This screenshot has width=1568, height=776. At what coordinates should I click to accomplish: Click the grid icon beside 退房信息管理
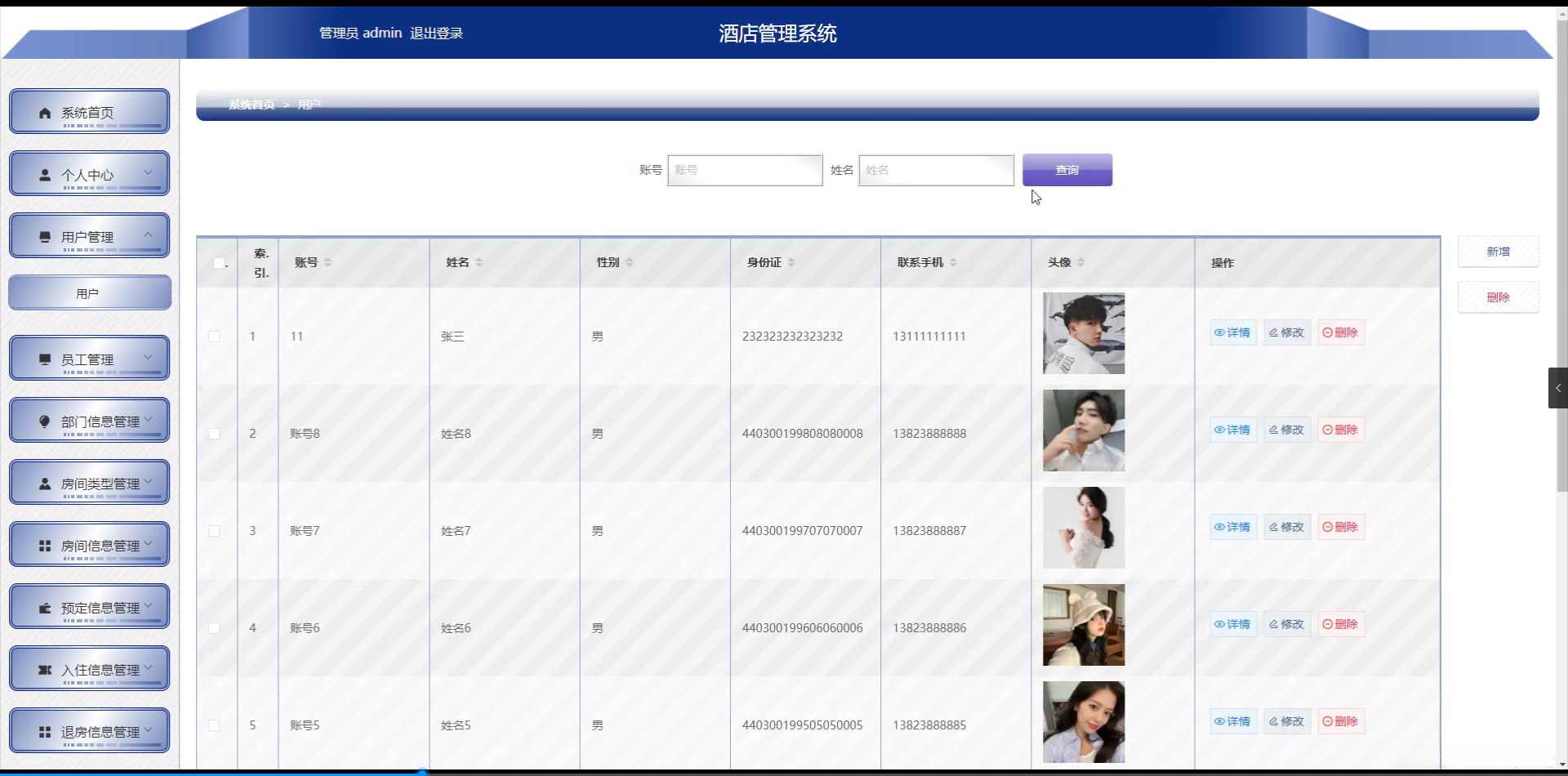tap(45, 732)
